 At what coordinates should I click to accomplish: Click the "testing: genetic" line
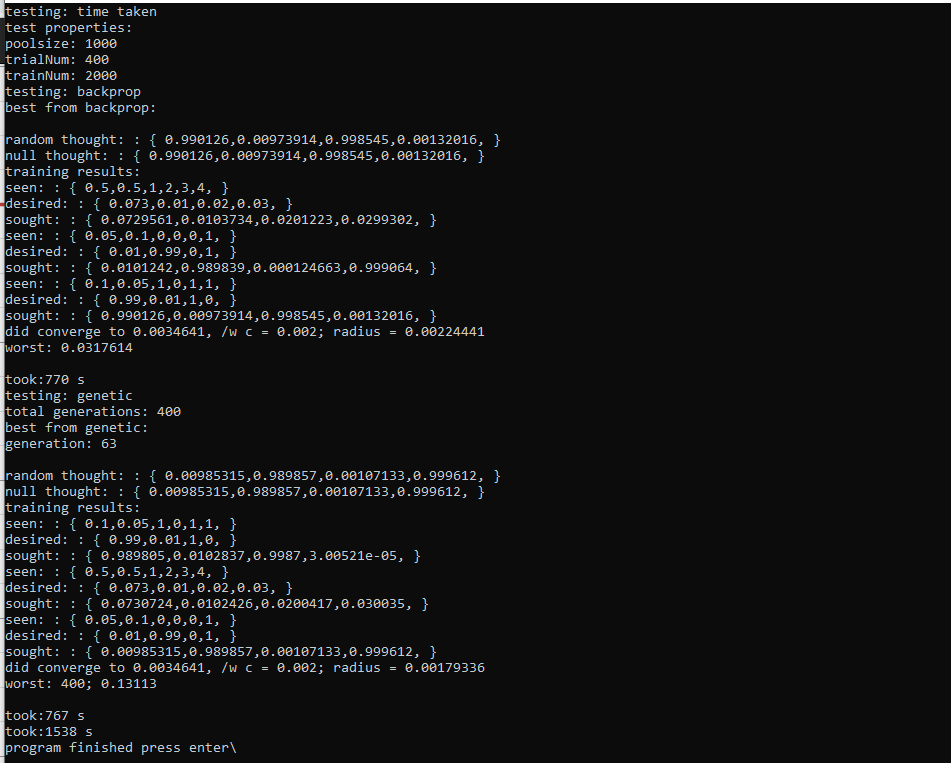69,396
